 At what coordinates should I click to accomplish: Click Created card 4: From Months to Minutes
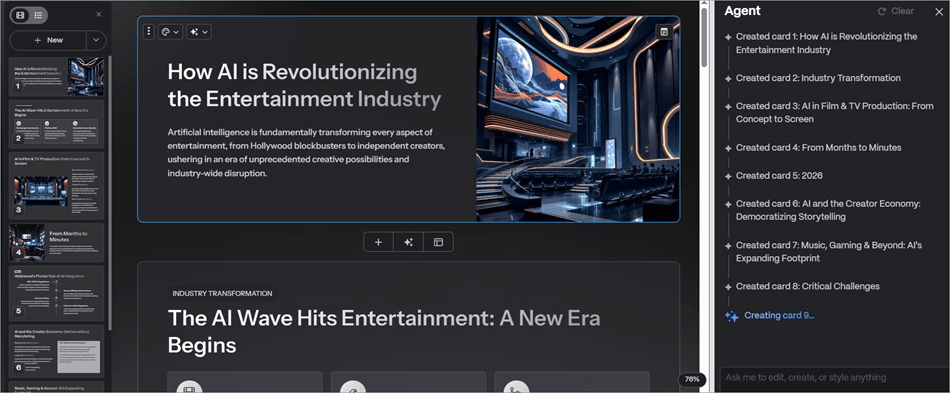pyautogui.click(x=819, y=148)
